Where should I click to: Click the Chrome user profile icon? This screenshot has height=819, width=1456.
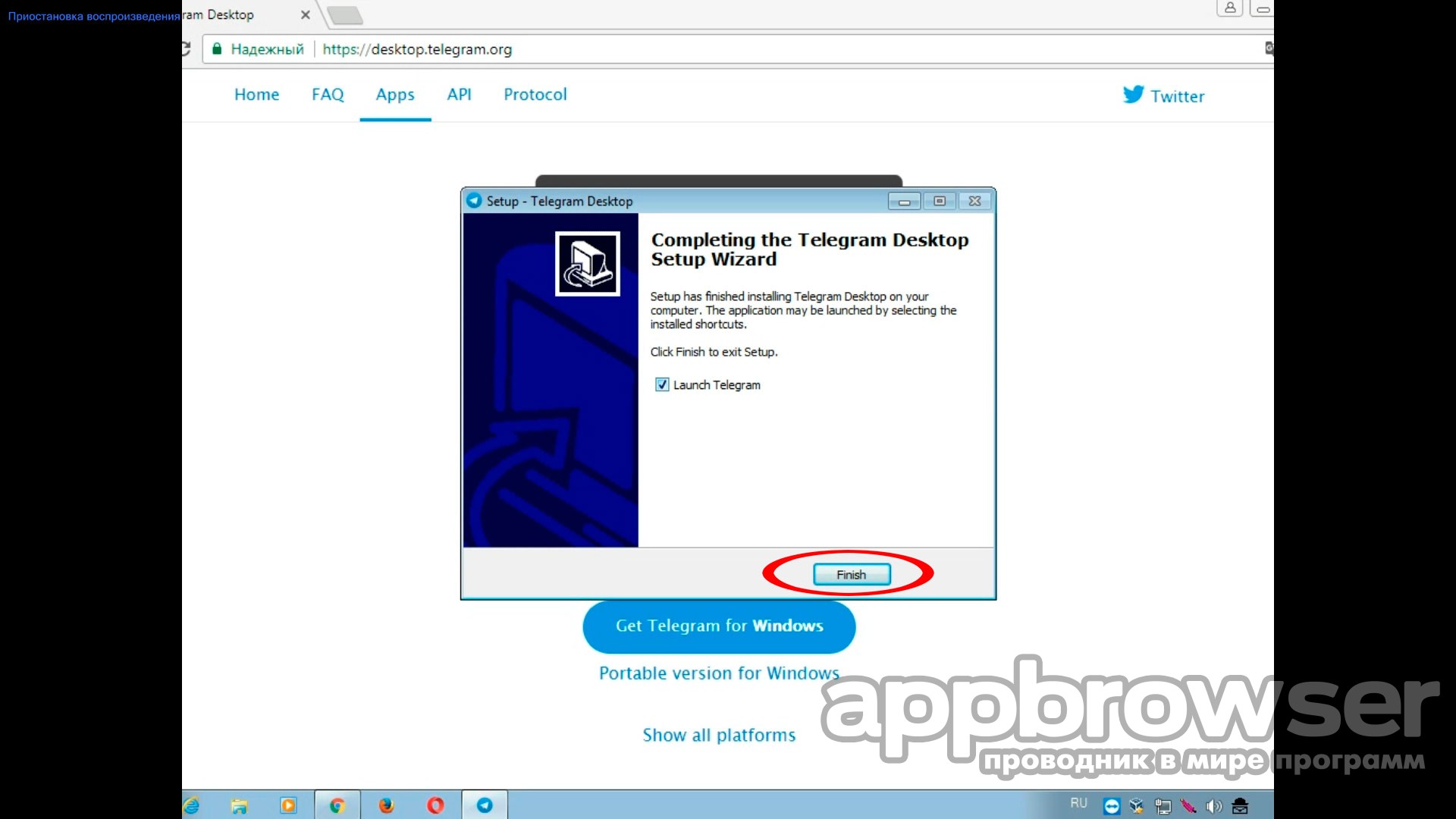click(x=1230, y=8)
